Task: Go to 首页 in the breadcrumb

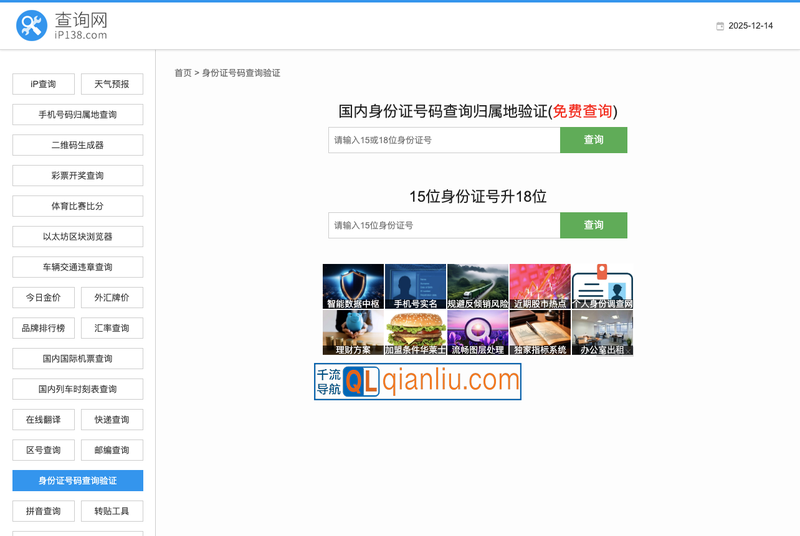Action: click(182, 73)
